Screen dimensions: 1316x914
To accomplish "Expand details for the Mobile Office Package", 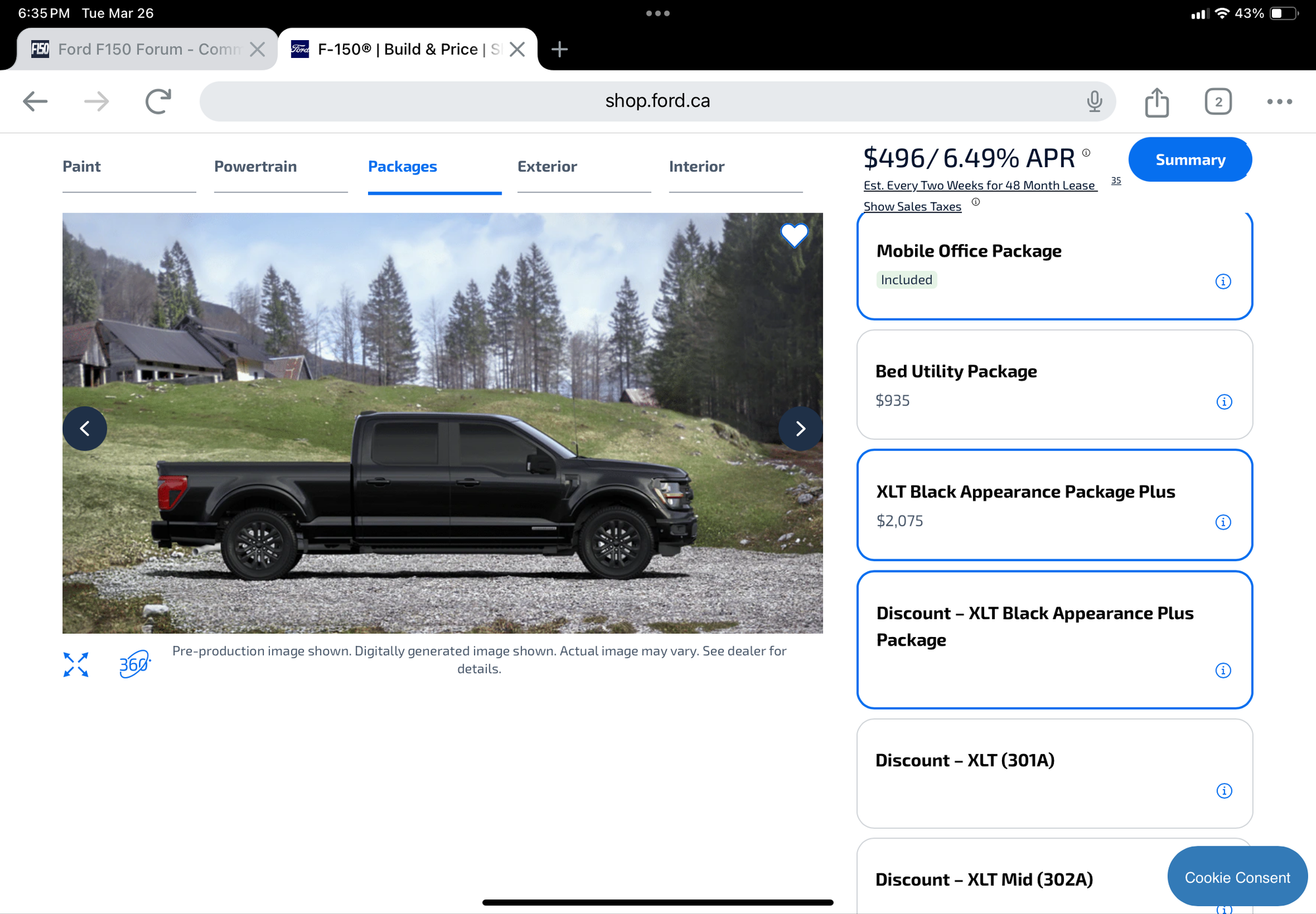I will click(1223, 281).
